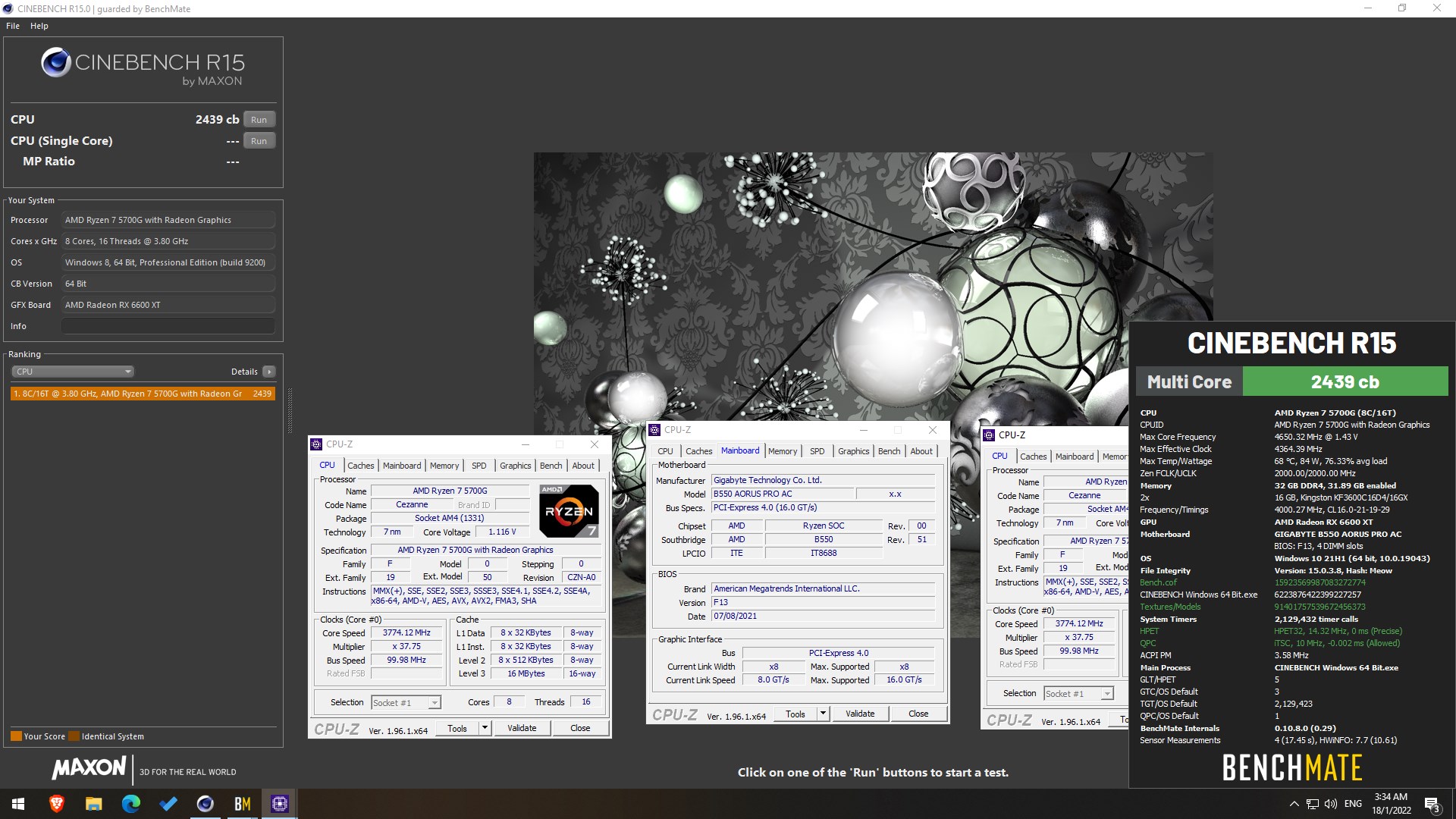Screen dimensions: 1456x819
Task: Switch to Caches tab in left CPU-Z window
Action: [x=361, y=466]
